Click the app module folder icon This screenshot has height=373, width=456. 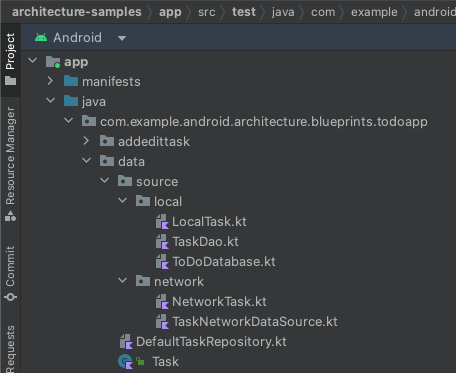(x=53, y=62)
